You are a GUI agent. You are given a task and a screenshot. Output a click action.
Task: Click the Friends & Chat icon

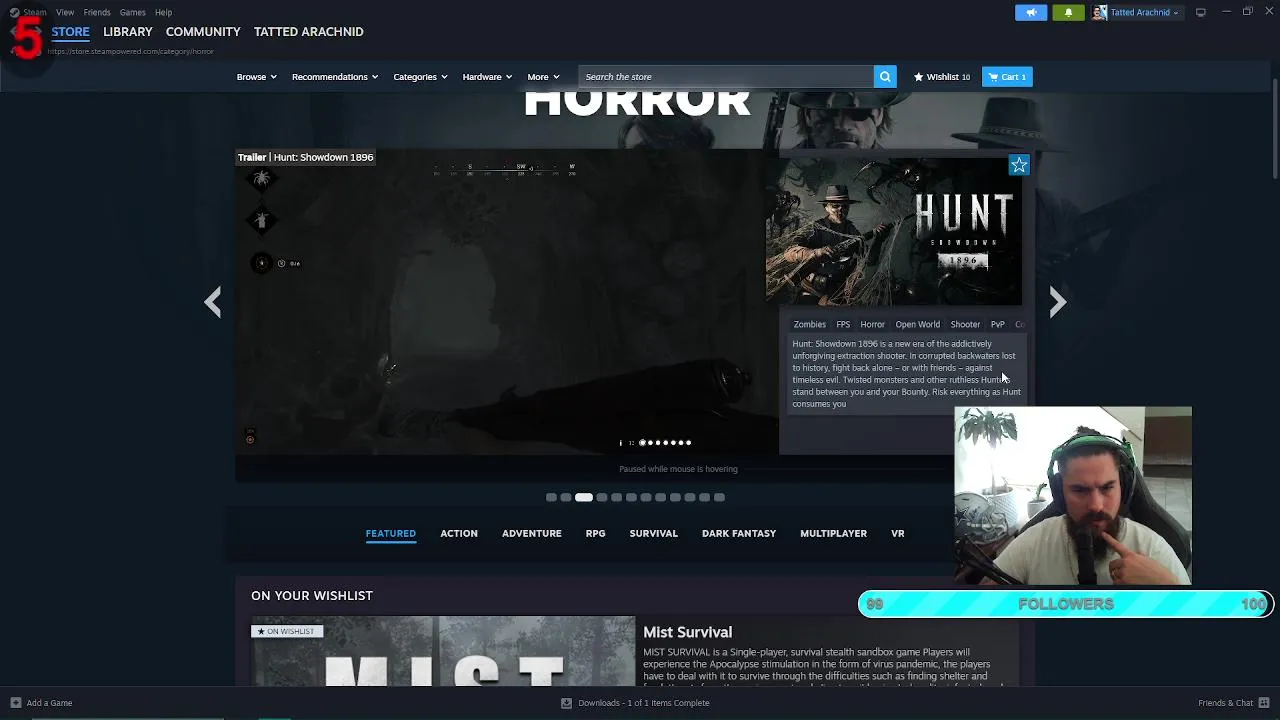tap(1264, 703)
